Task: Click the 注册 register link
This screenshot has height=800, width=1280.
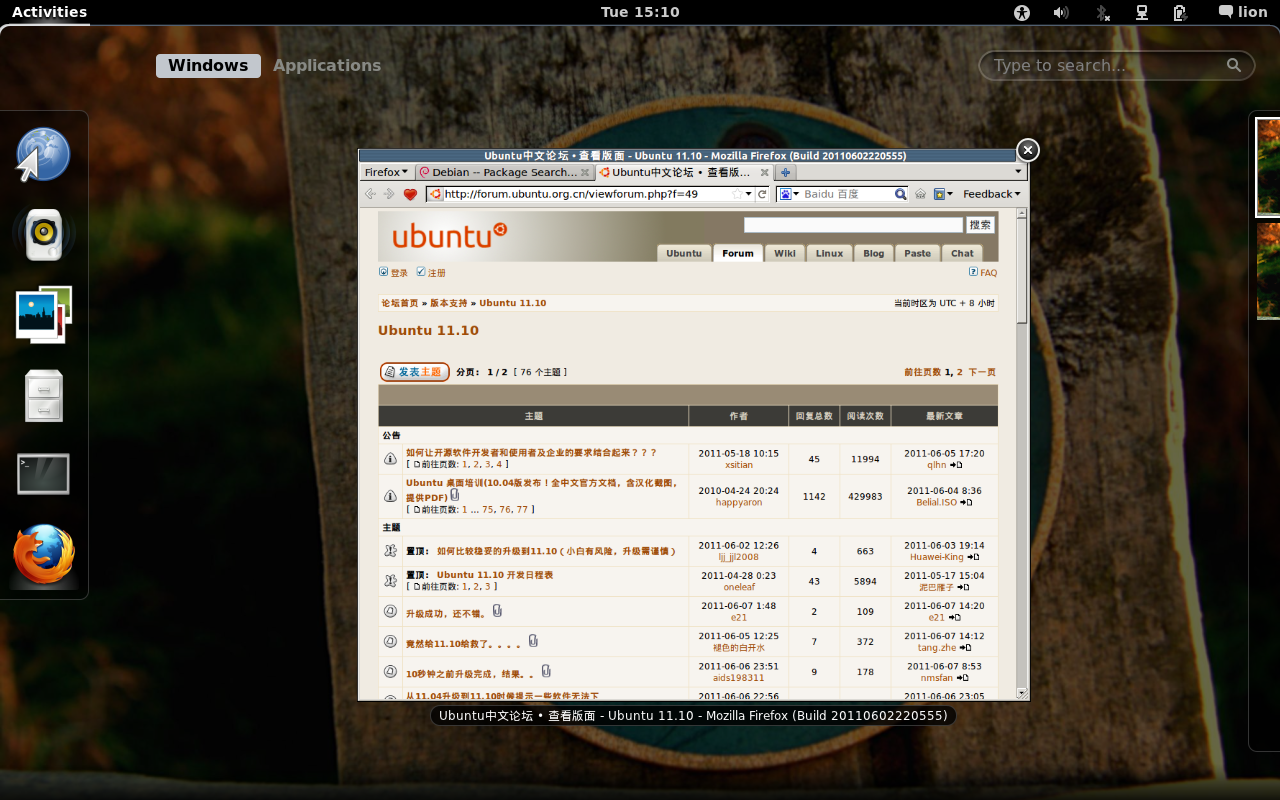Action: [431, 272]
